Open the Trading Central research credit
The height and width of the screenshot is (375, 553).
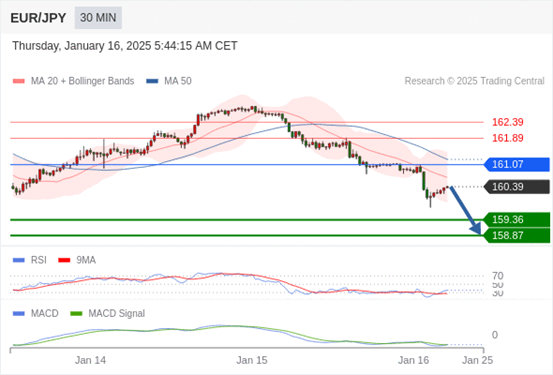coord(474,81)
